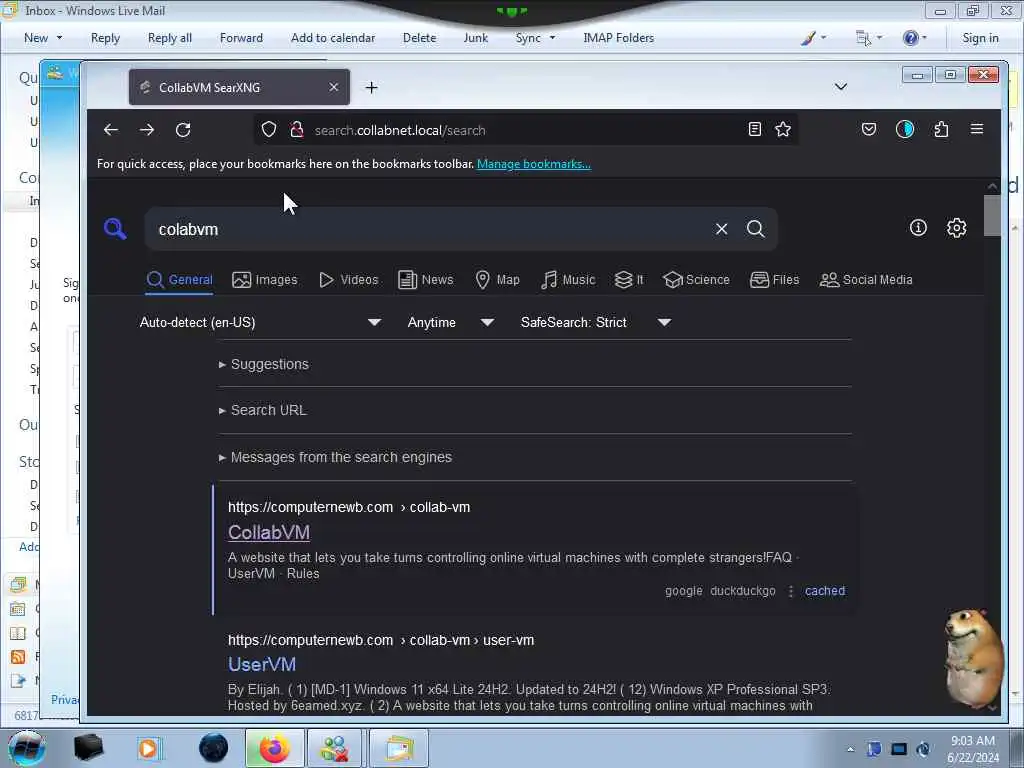This screenshot has height=768, width=1024.
Task: Open Firefox from the taskbar
Action: point(274,748)
